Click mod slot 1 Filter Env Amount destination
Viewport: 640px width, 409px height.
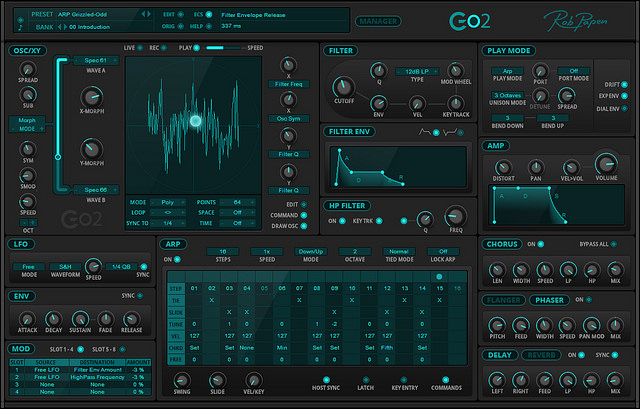pyautogui.click(x=97, y=370)
